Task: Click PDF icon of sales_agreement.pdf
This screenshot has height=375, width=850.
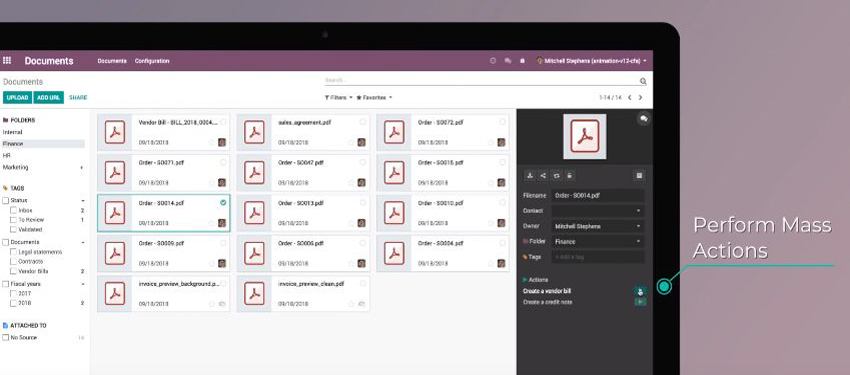Action: click(254, 132)
